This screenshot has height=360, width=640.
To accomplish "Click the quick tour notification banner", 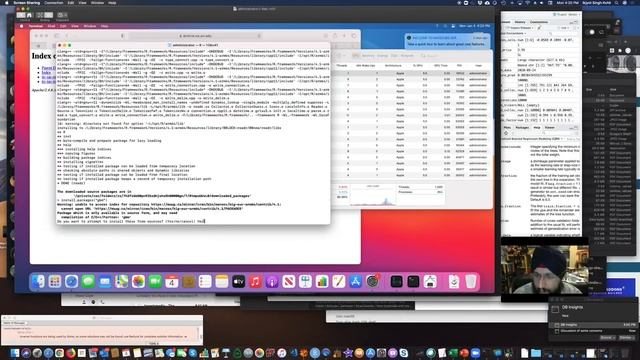I will [447, 41].
